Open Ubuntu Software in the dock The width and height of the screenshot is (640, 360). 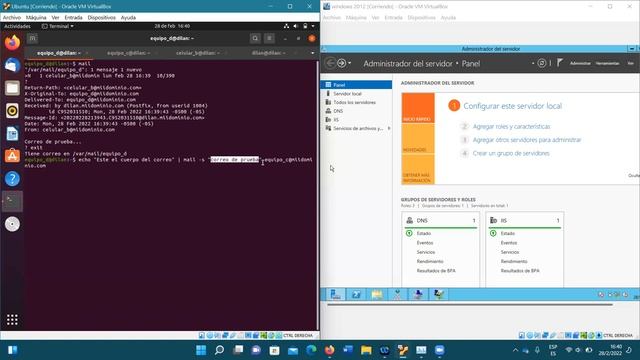pyautogui.click(x=12, y=156)
